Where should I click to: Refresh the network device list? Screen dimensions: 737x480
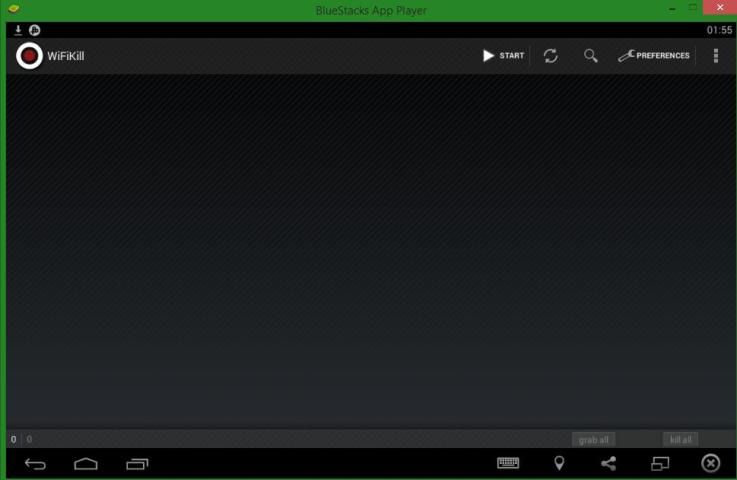pyautogui.click(x=551, y=56)
